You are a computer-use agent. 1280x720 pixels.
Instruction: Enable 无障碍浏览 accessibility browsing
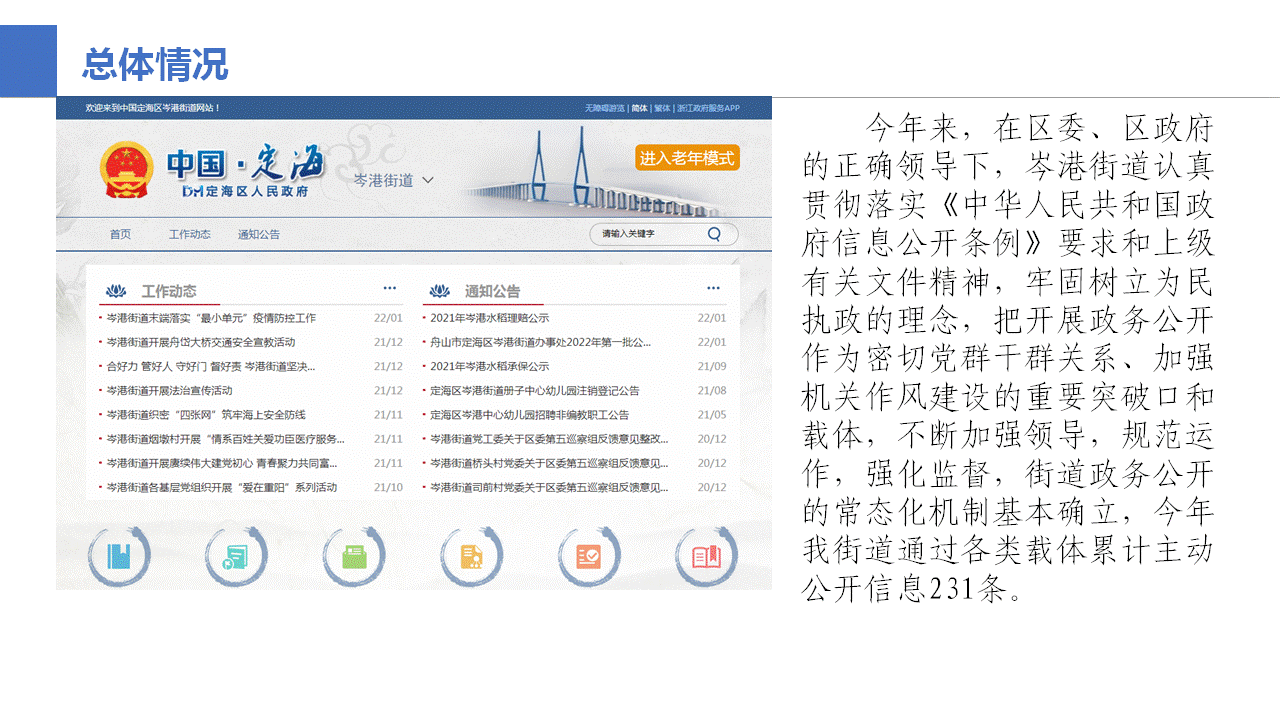pos(604,108)
